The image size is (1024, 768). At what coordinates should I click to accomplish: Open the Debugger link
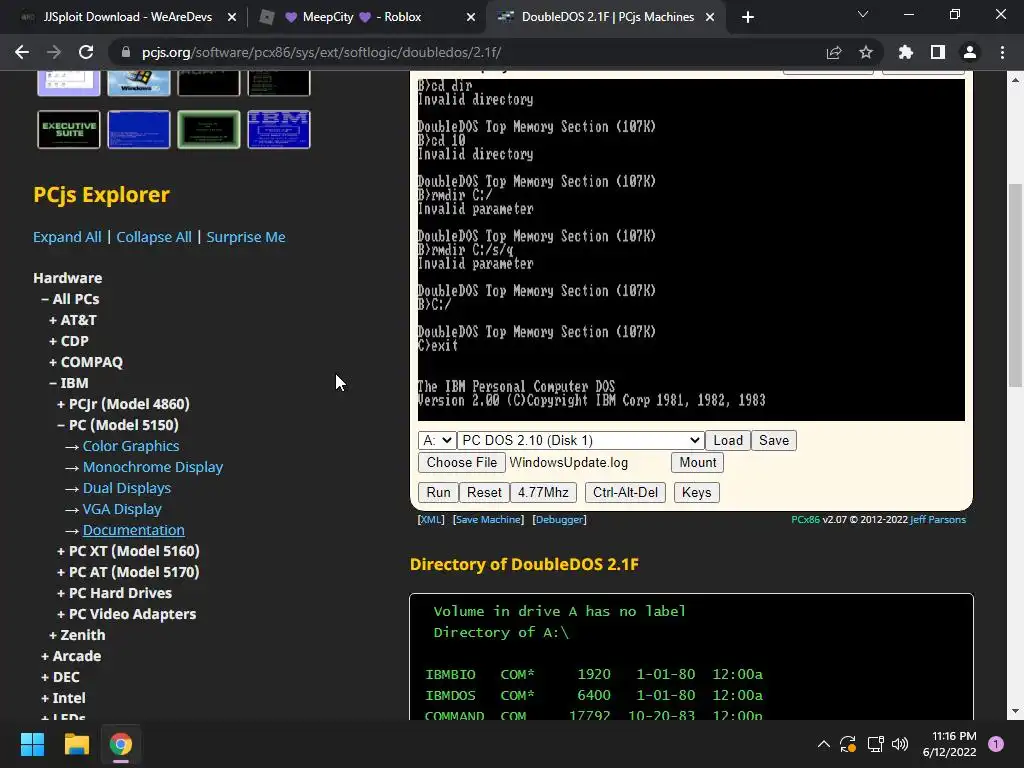point(560,520)
